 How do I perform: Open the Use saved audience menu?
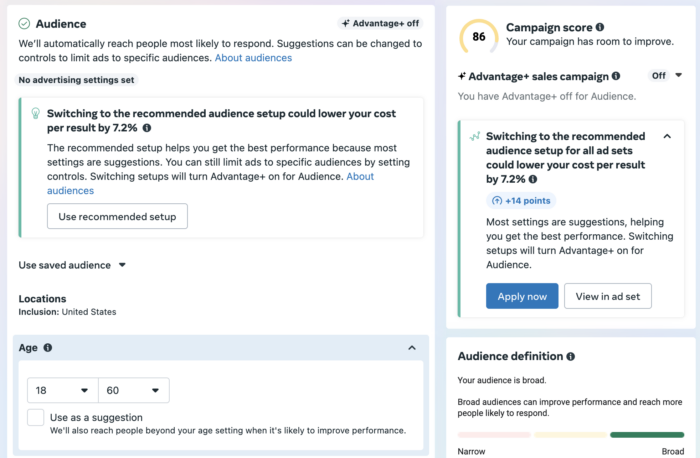[72, 265]
